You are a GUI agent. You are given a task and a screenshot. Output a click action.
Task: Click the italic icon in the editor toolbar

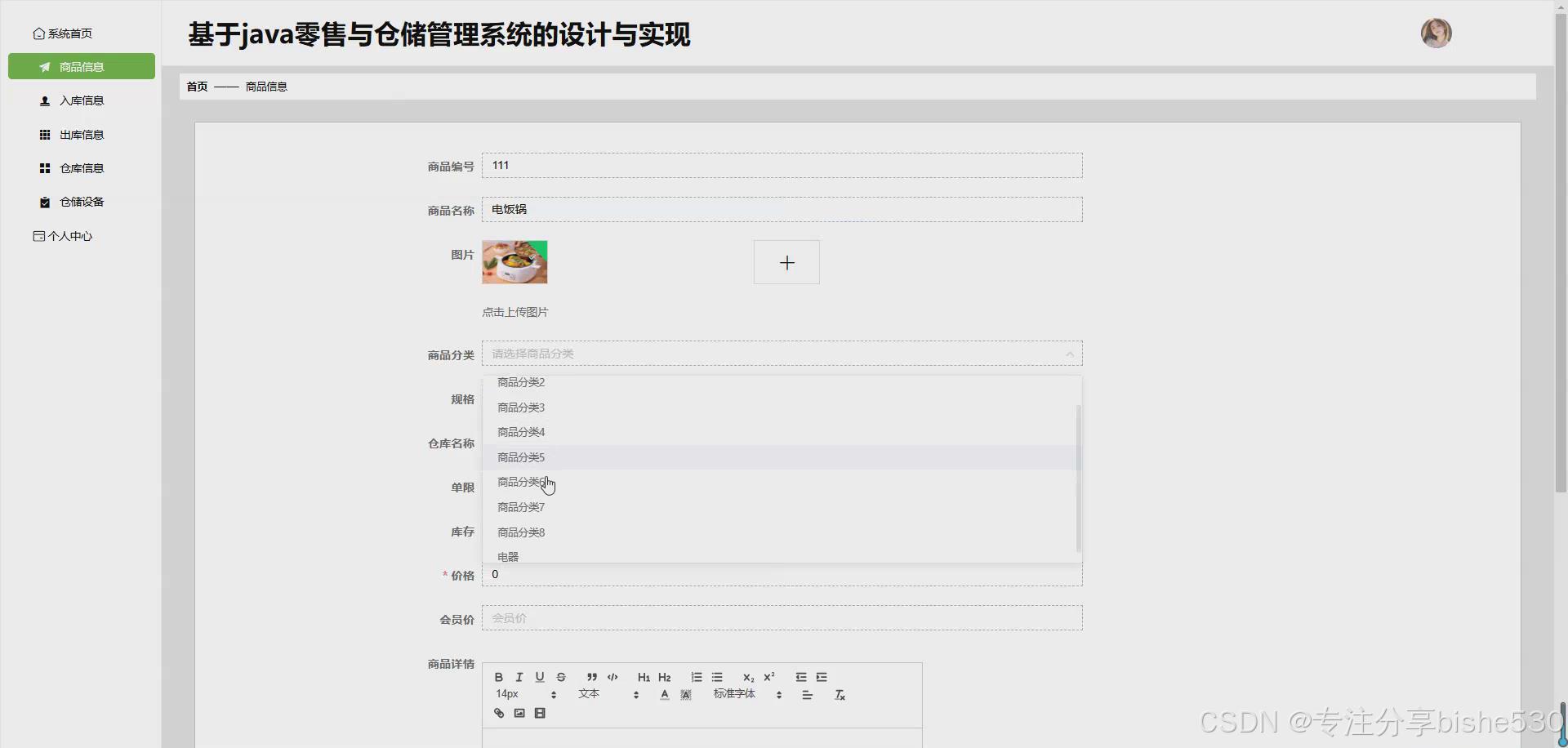[519, 678]
